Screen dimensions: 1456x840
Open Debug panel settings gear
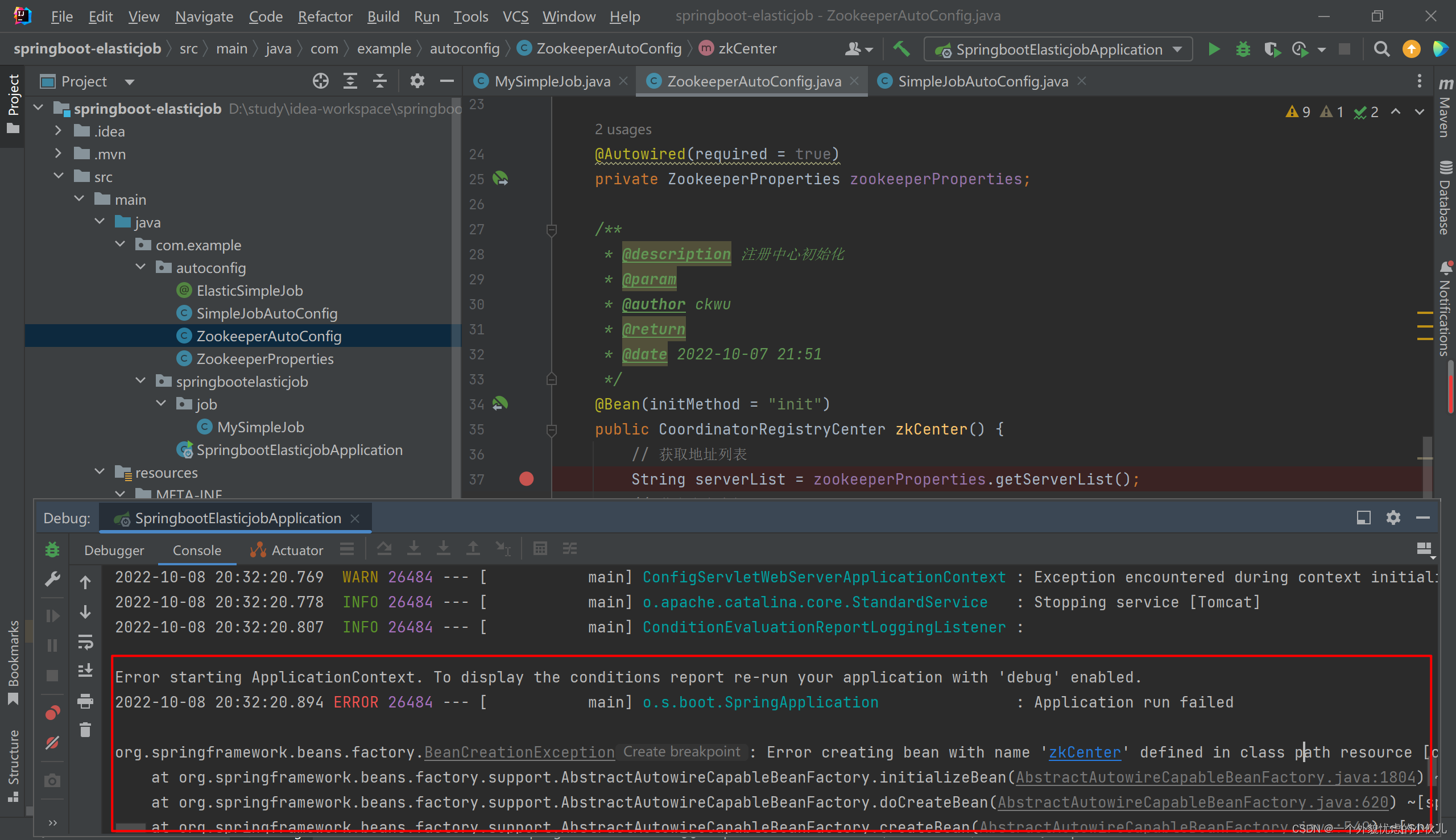[x=1393, y=518]
